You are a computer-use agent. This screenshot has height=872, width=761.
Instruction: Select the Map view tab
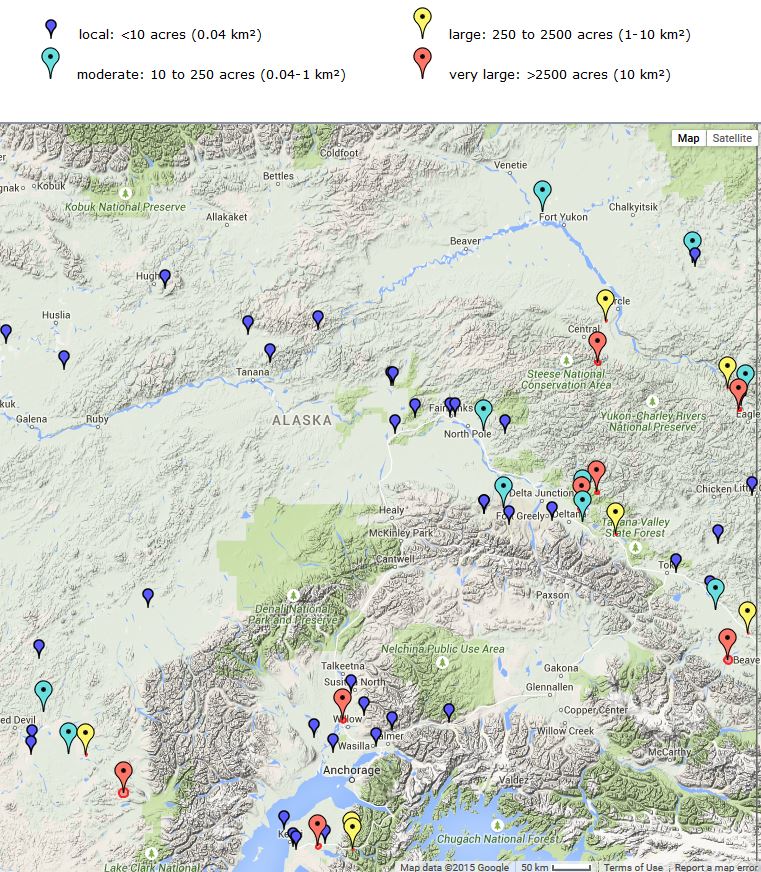click(688, 138)
